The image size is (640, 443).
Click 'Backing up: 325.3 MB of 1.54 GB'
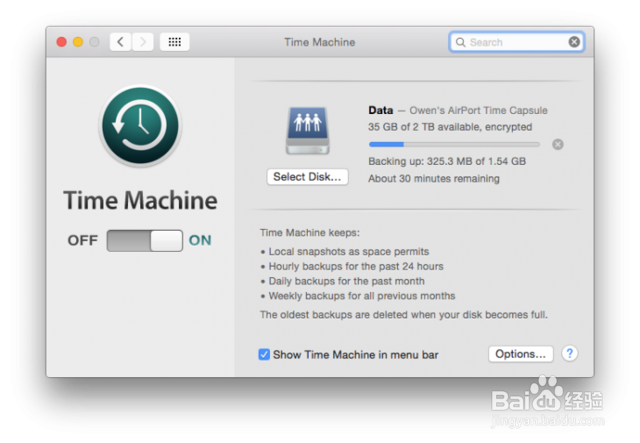[447, 161]
